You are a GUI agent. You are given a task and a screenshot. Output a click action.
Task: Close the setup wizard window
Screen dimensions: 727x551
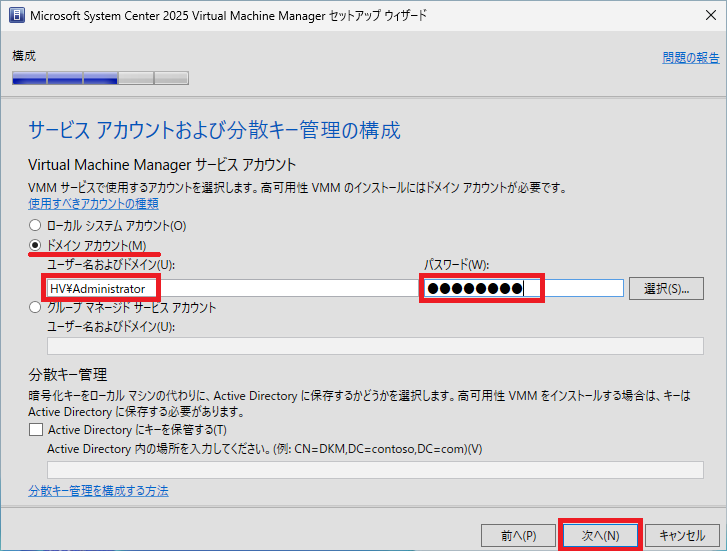710,15
